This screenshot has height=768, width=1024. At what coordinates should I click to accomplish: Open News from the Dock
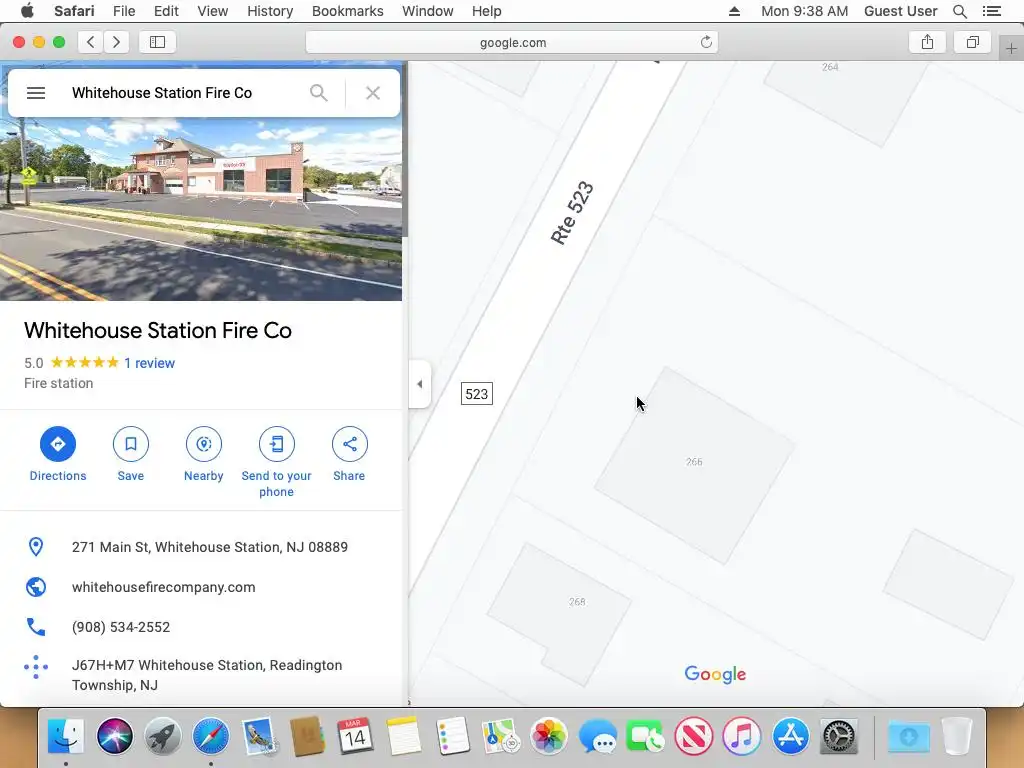pyautogui.click(x=694, y=736)
